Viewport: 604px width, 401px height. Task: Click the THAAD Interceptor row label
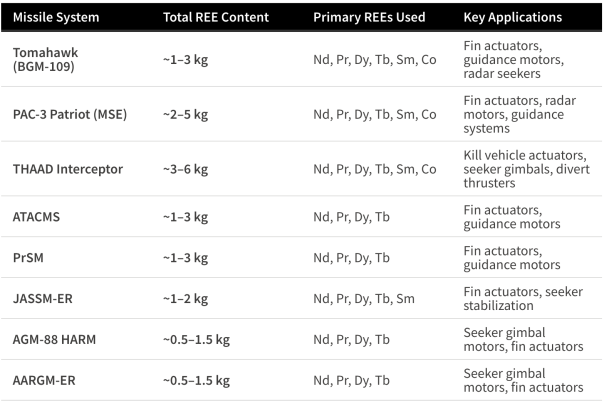coord(68,169)
